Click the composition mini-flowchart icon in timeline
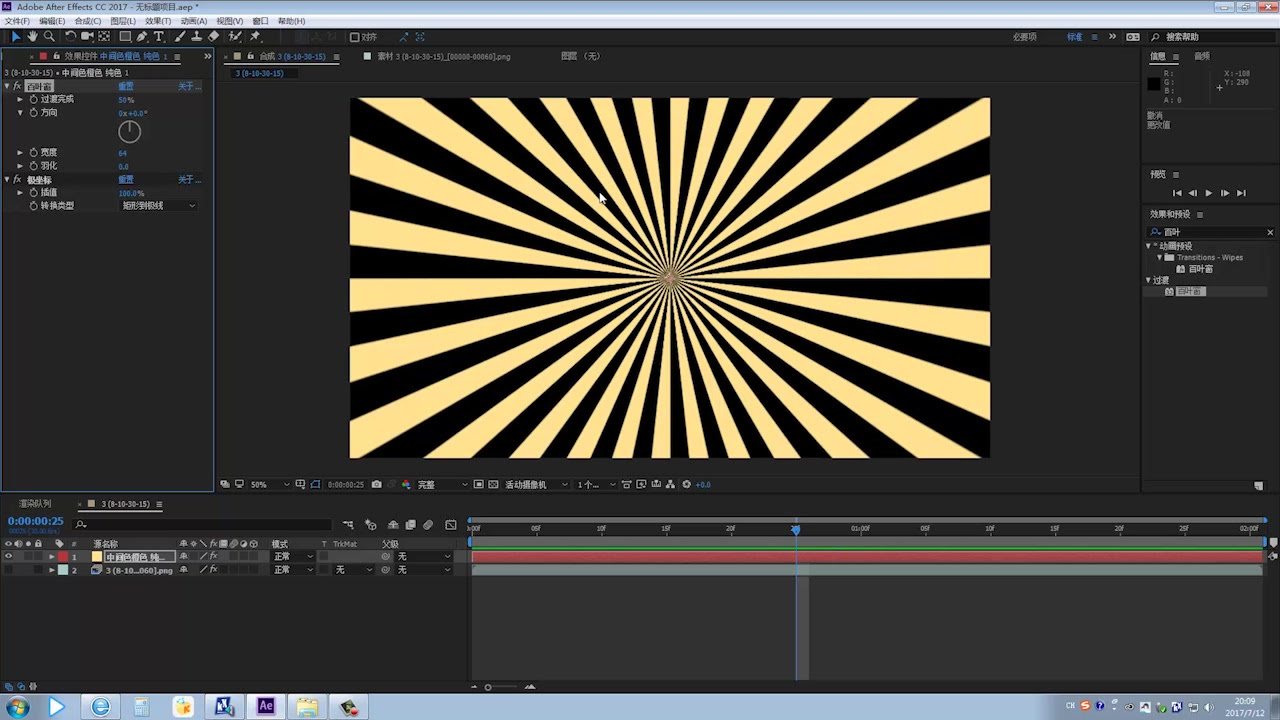The height and width of the screenshot is (720, 1280). point(348,525)
